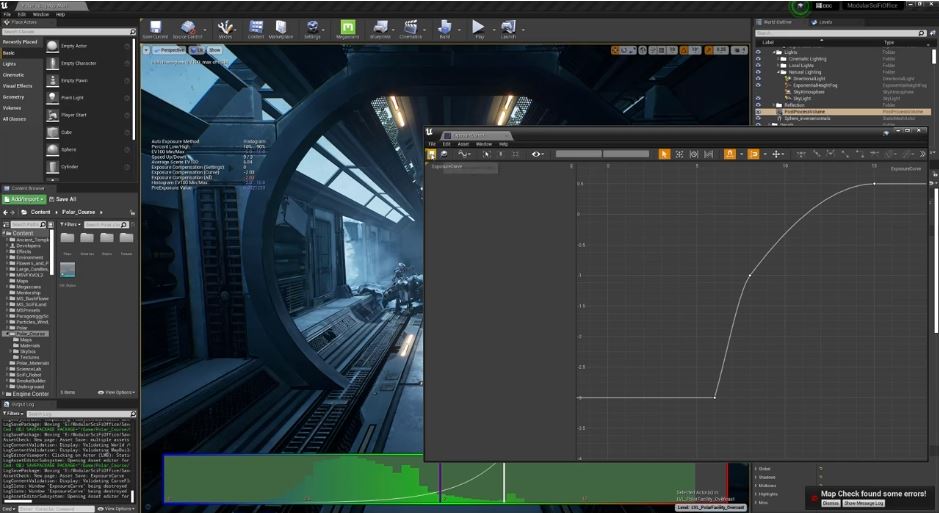Select the top curve keyframe on ExposureCurve
The height and width of the screenshot is (513, 939).
[874, 183]
